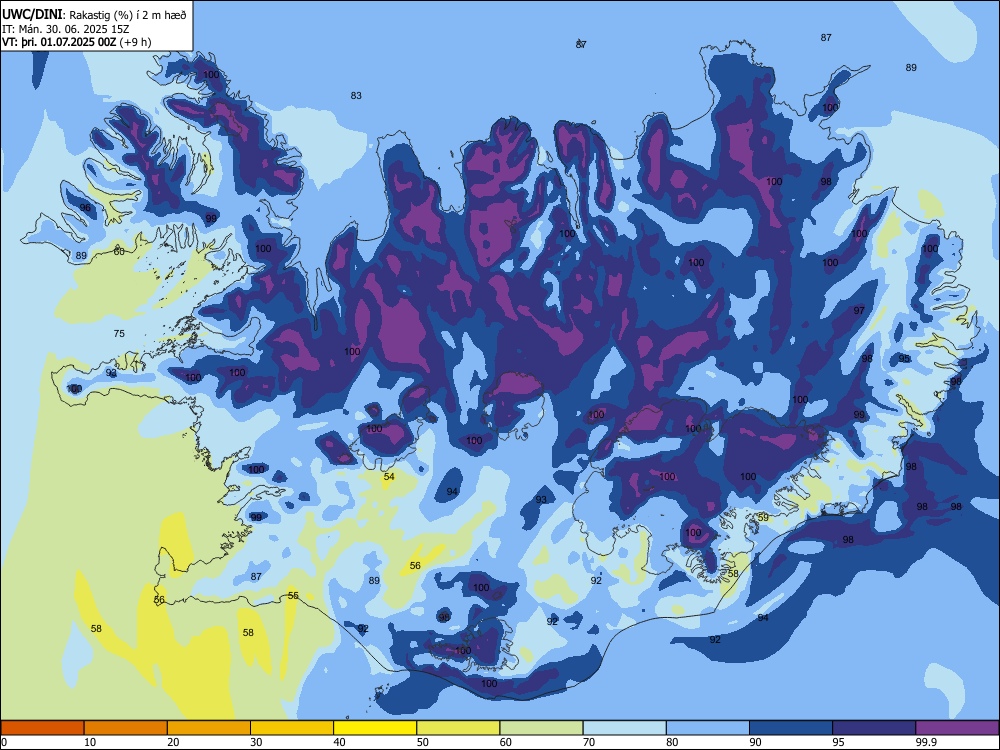Viewport: 1000px width, 750px height.
Task: Click the '83' humidity value on the map
Action: pos(356,96)
